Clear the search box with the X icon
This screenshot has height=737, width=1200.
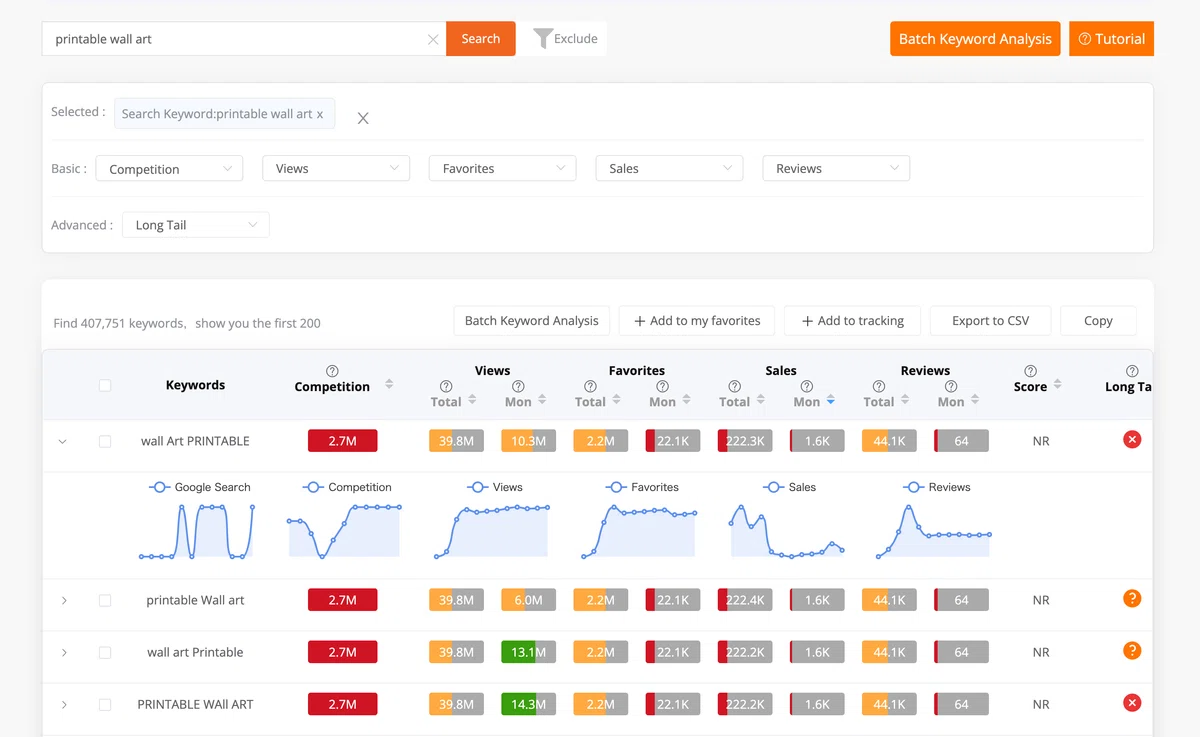point(433,39)
